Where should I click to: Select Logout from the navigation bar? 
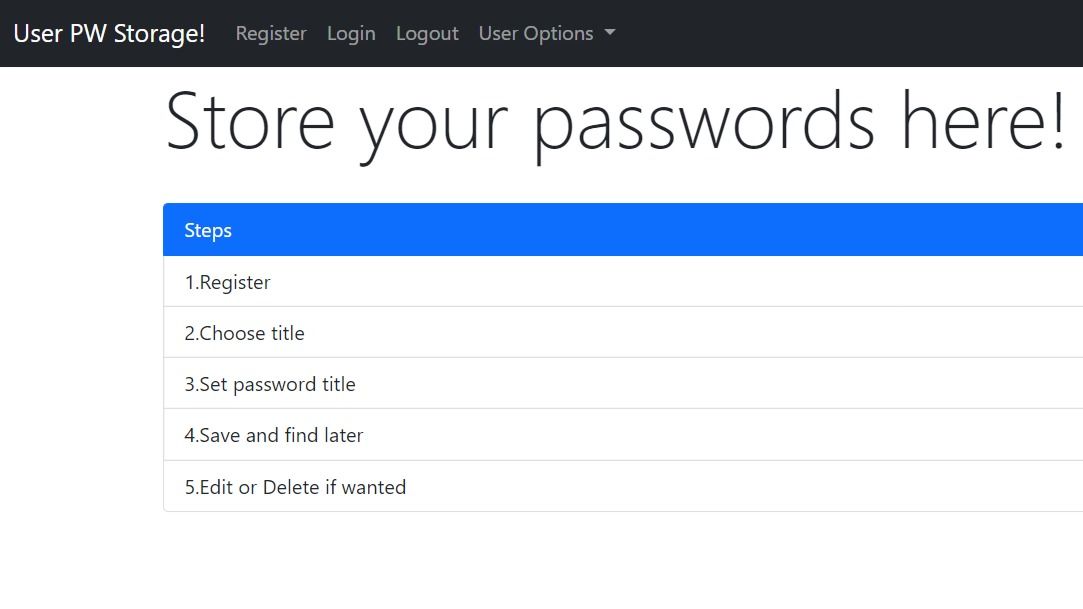click(x=427, y=33)
